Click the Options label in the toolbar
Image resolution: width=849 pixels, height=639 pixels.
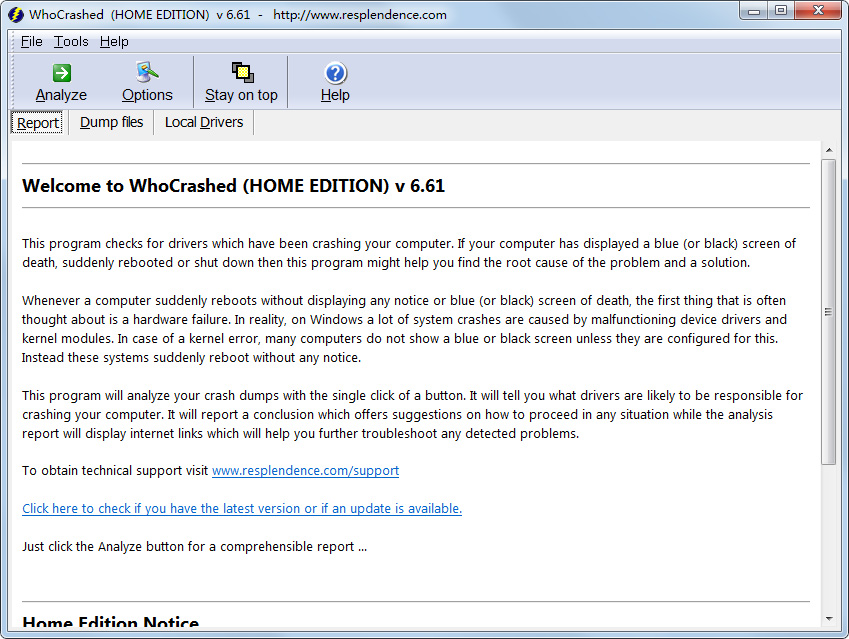(147, 94)
